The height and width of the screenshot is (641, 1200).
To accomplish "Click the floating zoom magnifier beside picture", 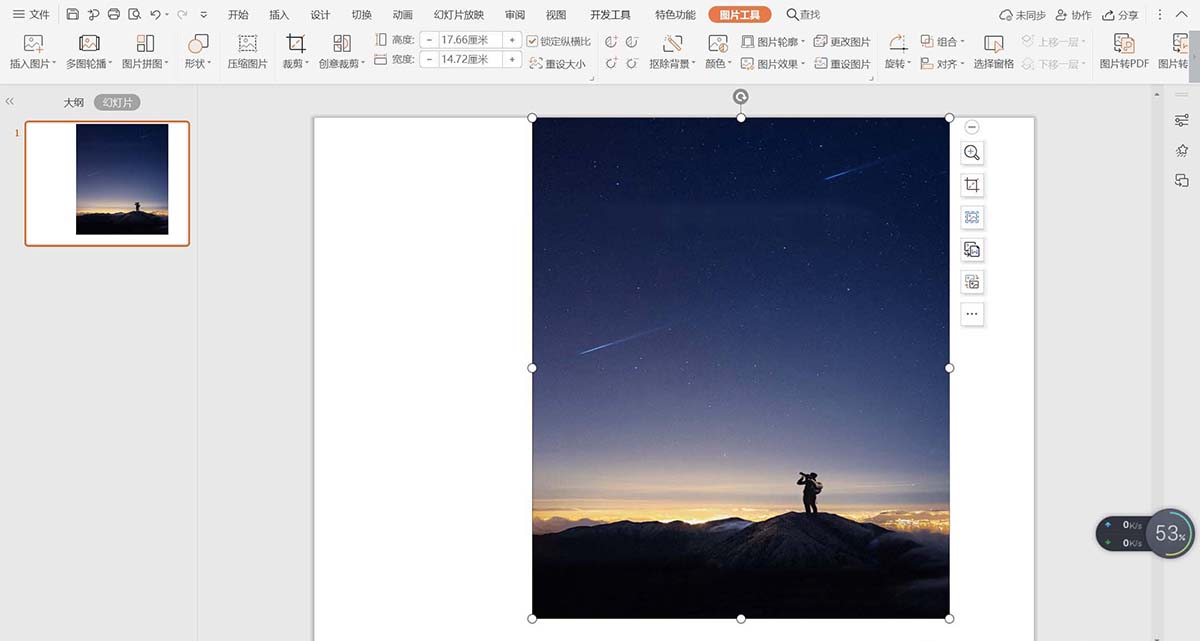I will coord(972,153).
